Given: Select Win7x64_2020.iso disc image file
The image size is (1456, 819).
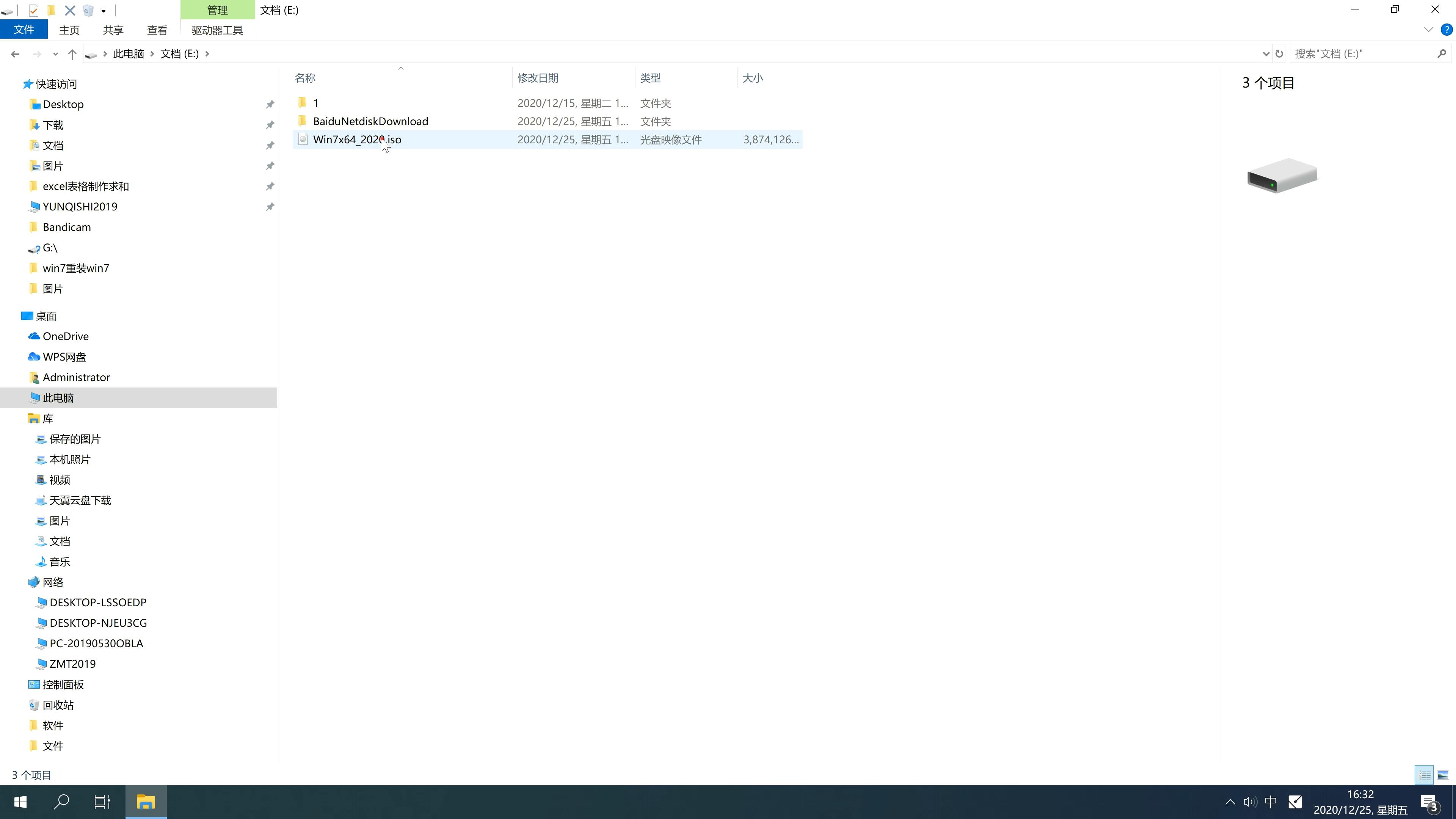Looking at the screenshot, I should coord(357,139).
